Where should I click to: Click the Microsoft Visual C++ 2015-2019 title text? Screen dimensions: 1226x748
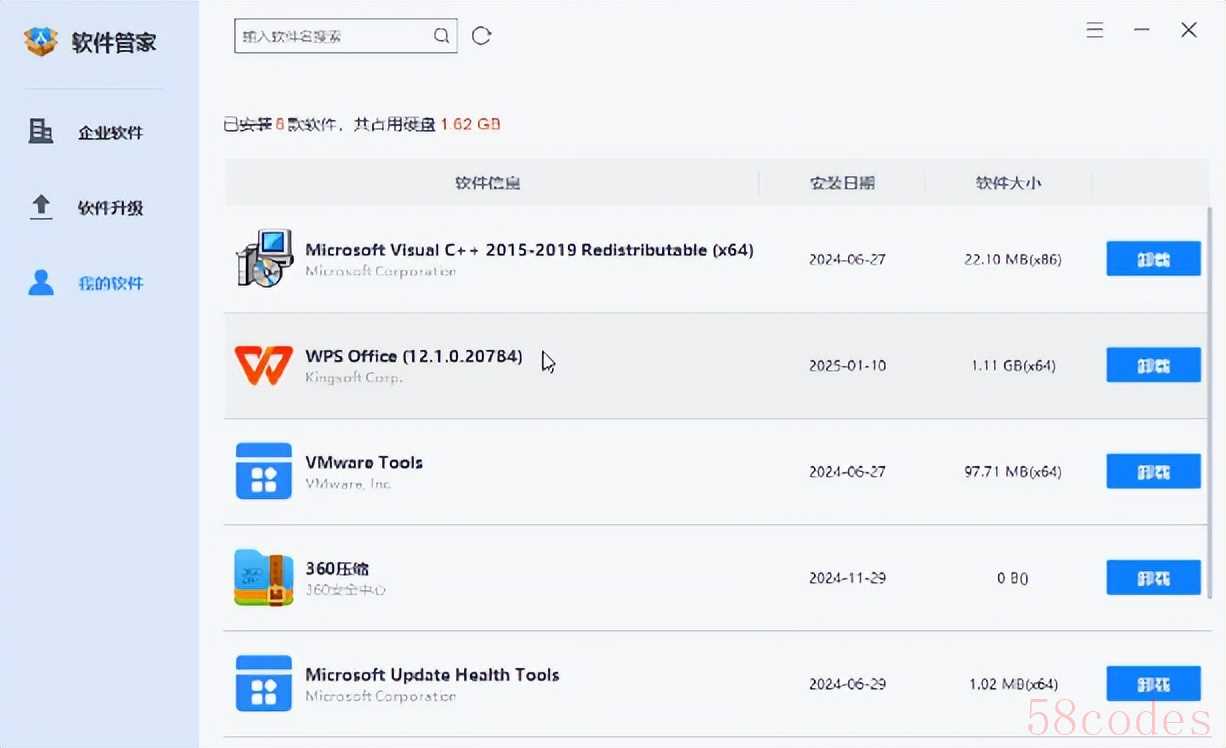point(529,250)
